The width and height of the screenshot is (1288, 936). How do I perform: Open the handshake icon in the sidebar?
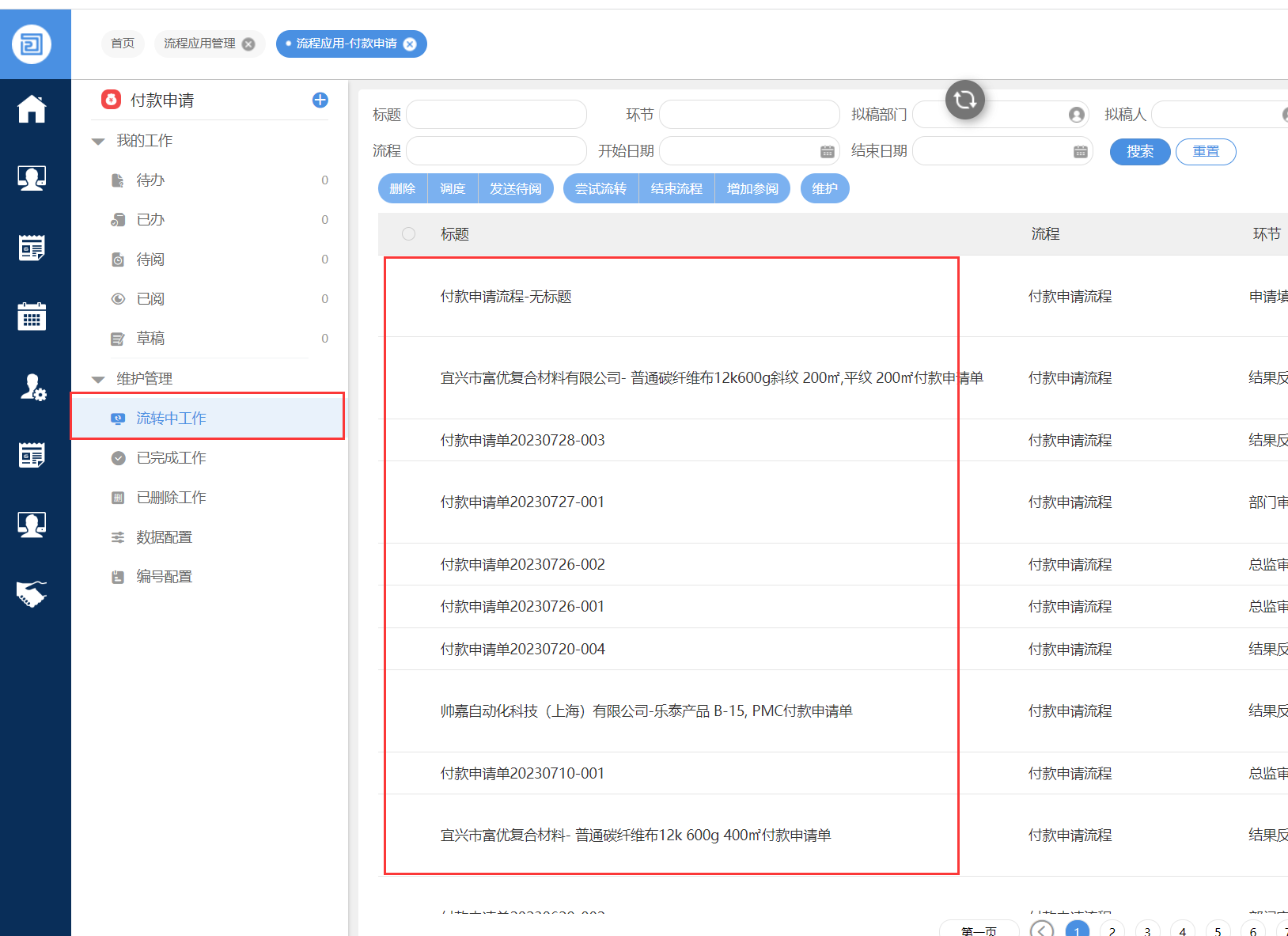coord(32,594)
